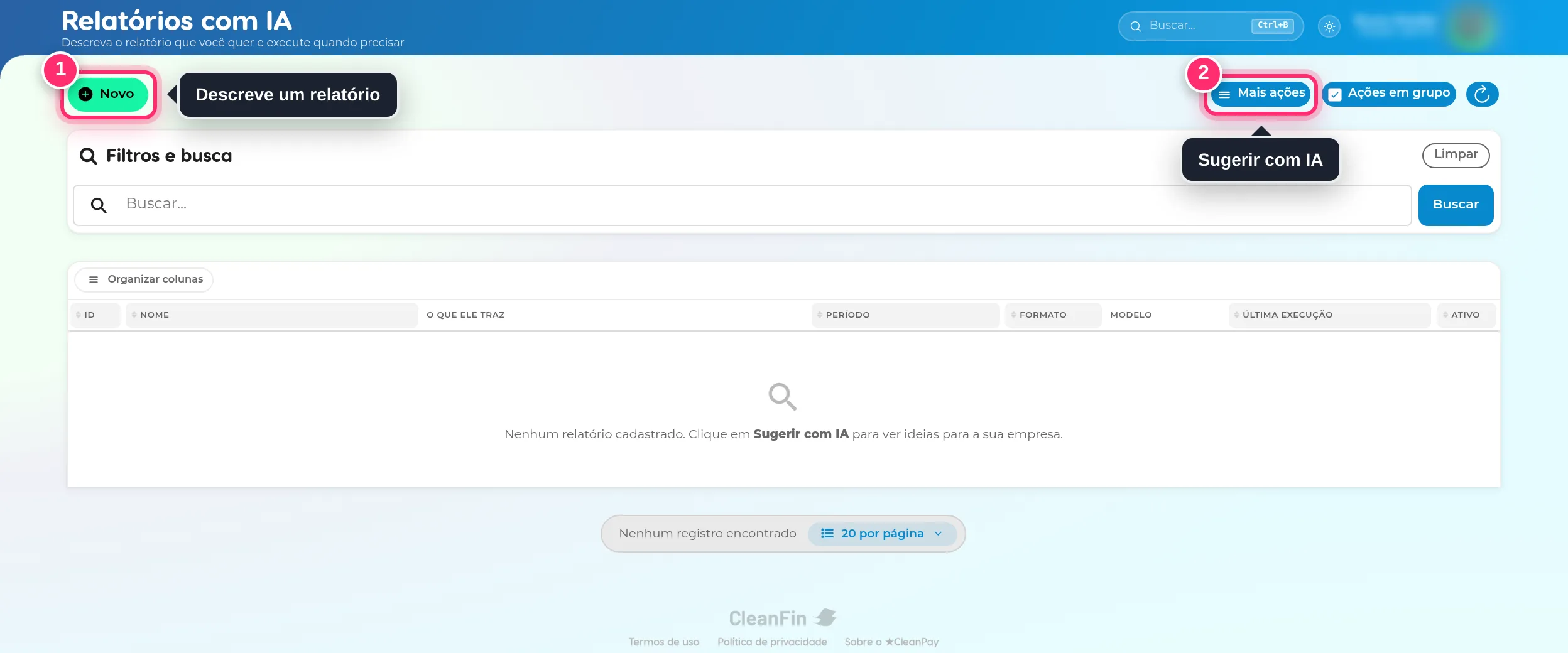Screen dimensions: 1568x653
Task: Sort by the NOME column header
Action: pyautogui.click(x=271, y=315)
